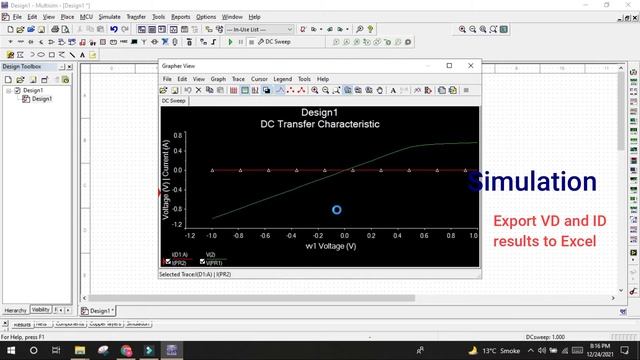This screenshot has width=640, height=360.
Task: Toggle show symbols on traces icon in Grapher toolbar
Action: coord(291,90)
